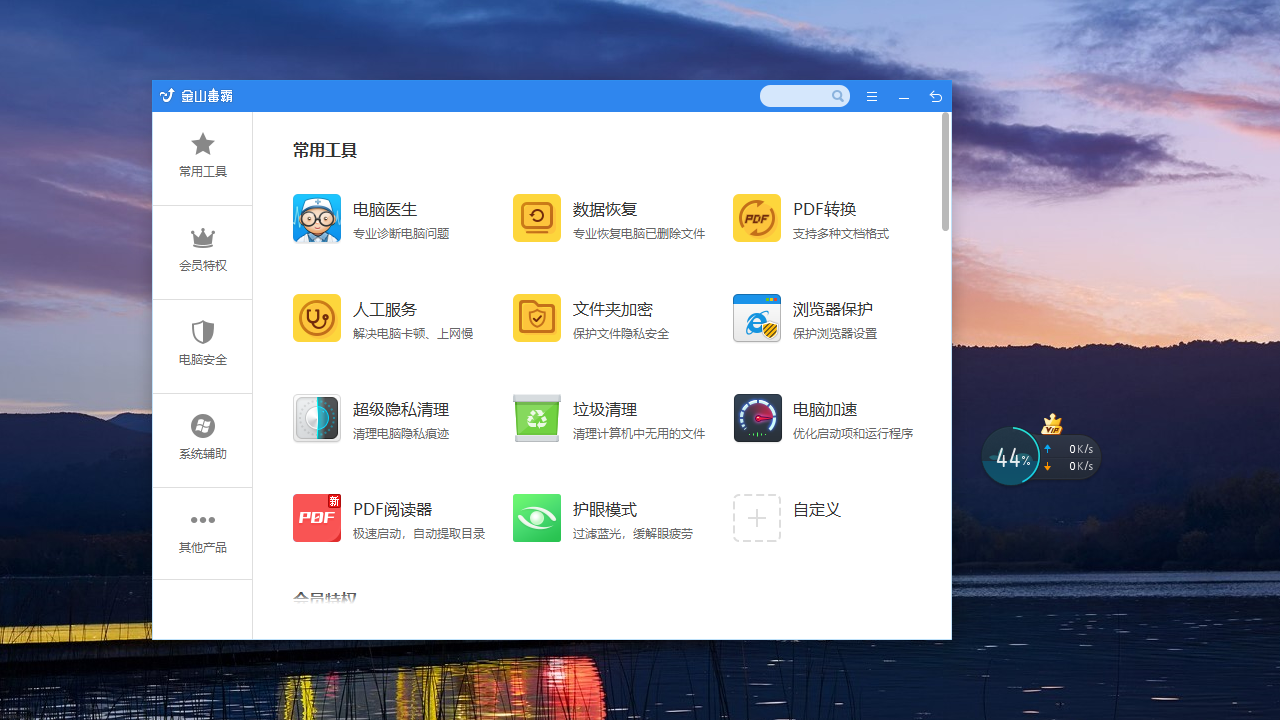Viewport: 1280px width, 720px height.
Task: Open the 系统辅助 sidebar section
Action: (203, 438)
